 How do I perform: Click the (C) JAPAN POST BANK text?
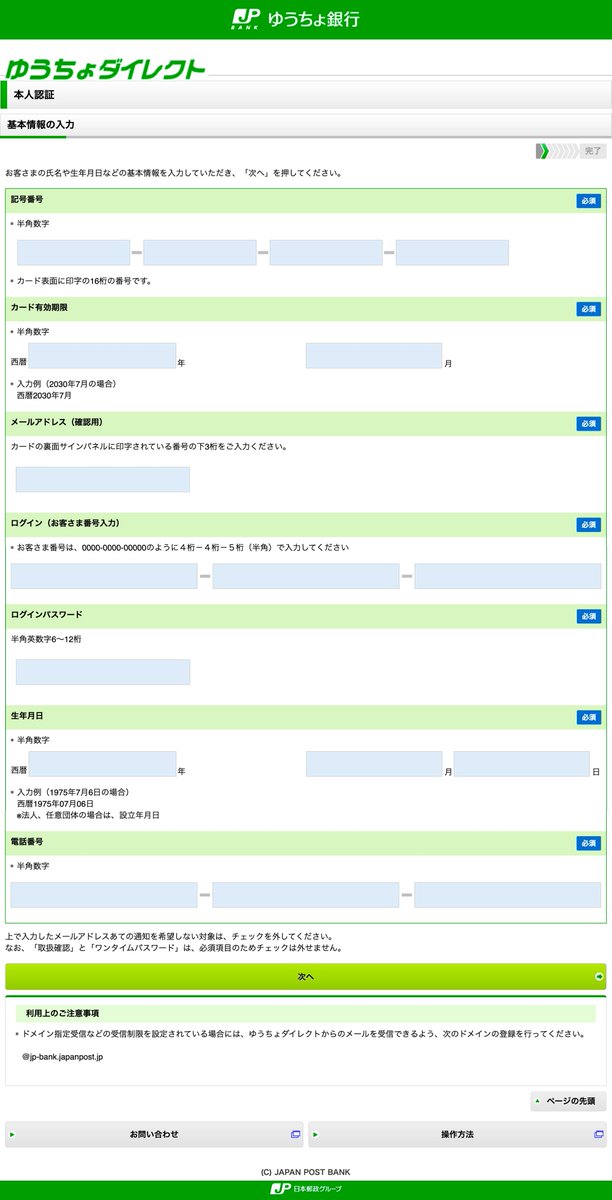[x=306, y=1172]
